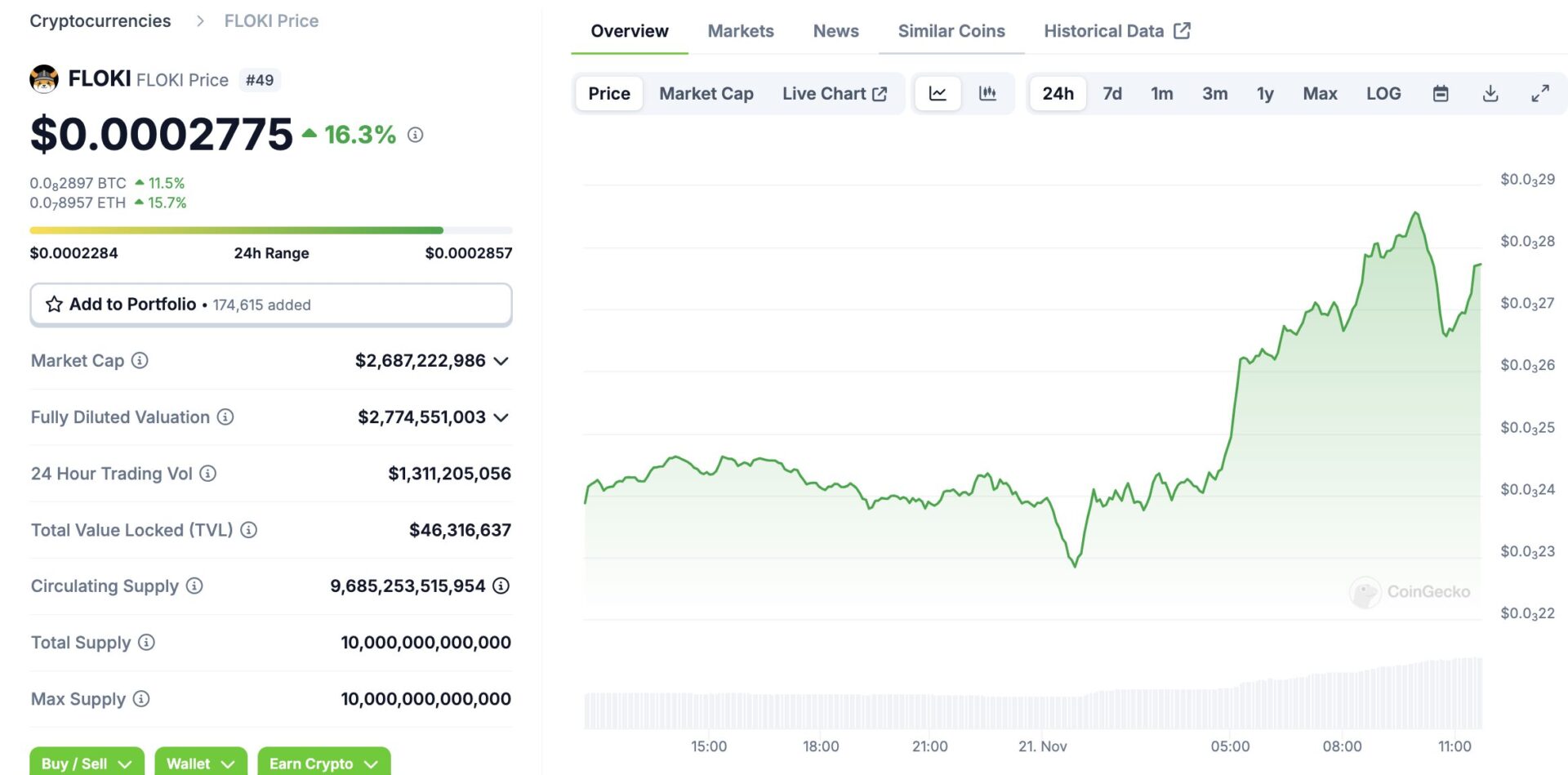This screenshot has height=775, width=1568.
Task: Switch to candlestick chart icon
Action: pos(987,94)
